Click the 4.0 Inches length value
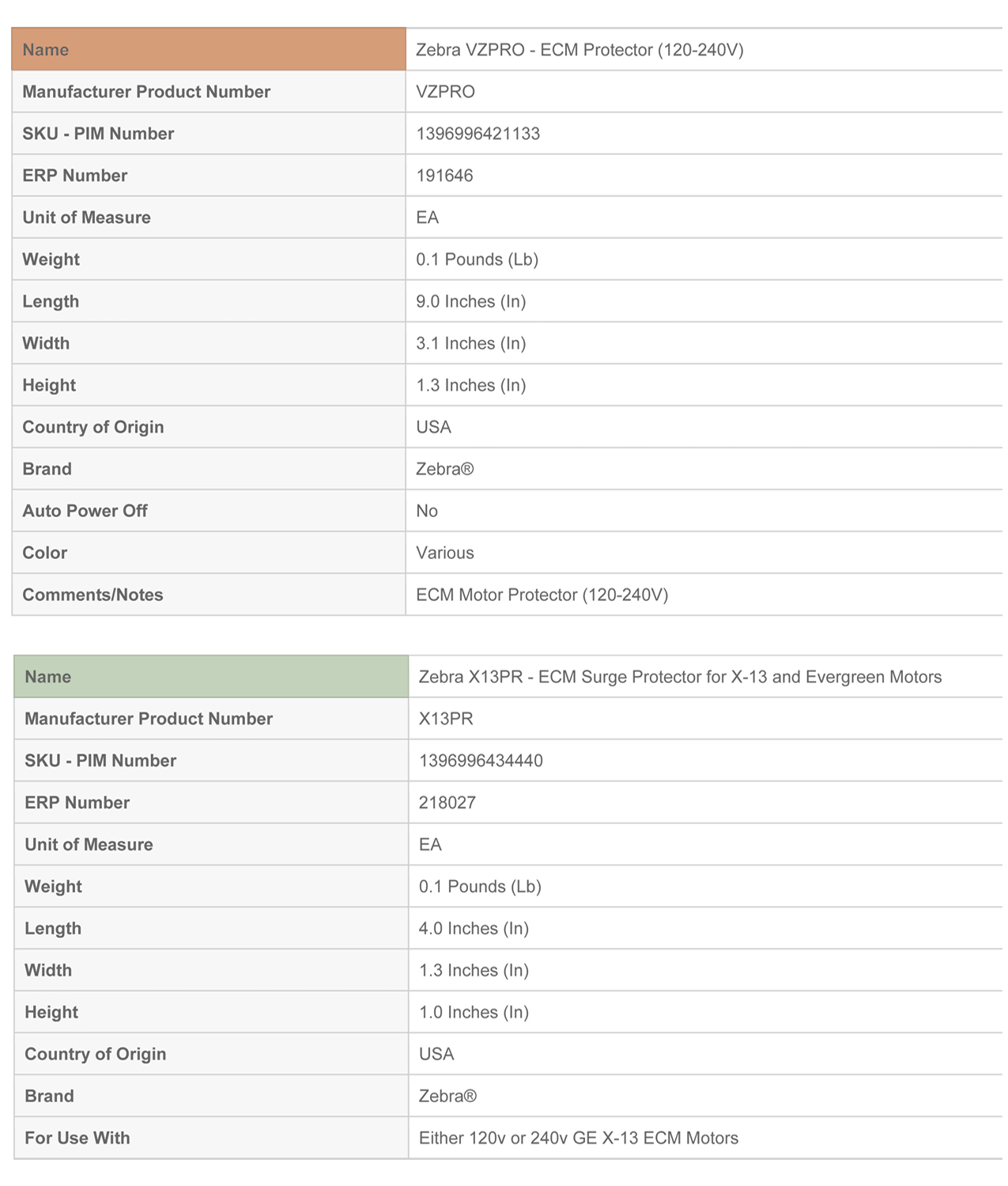Image resolution: width=1008 pixels, height=1186 pixels. (x=474, y=928)
